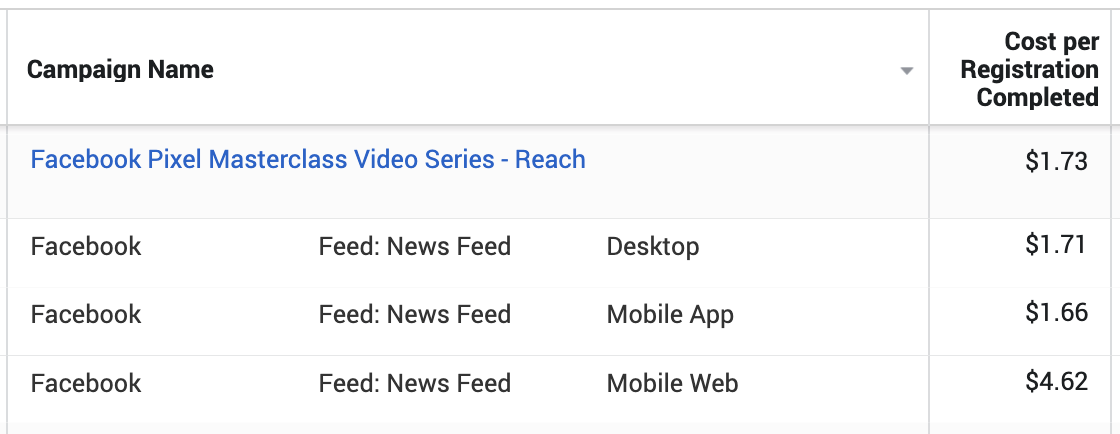Sort by Cost per Registration Completed header
This screenshot has width=1120, height=434.
tap(1029, 70)
